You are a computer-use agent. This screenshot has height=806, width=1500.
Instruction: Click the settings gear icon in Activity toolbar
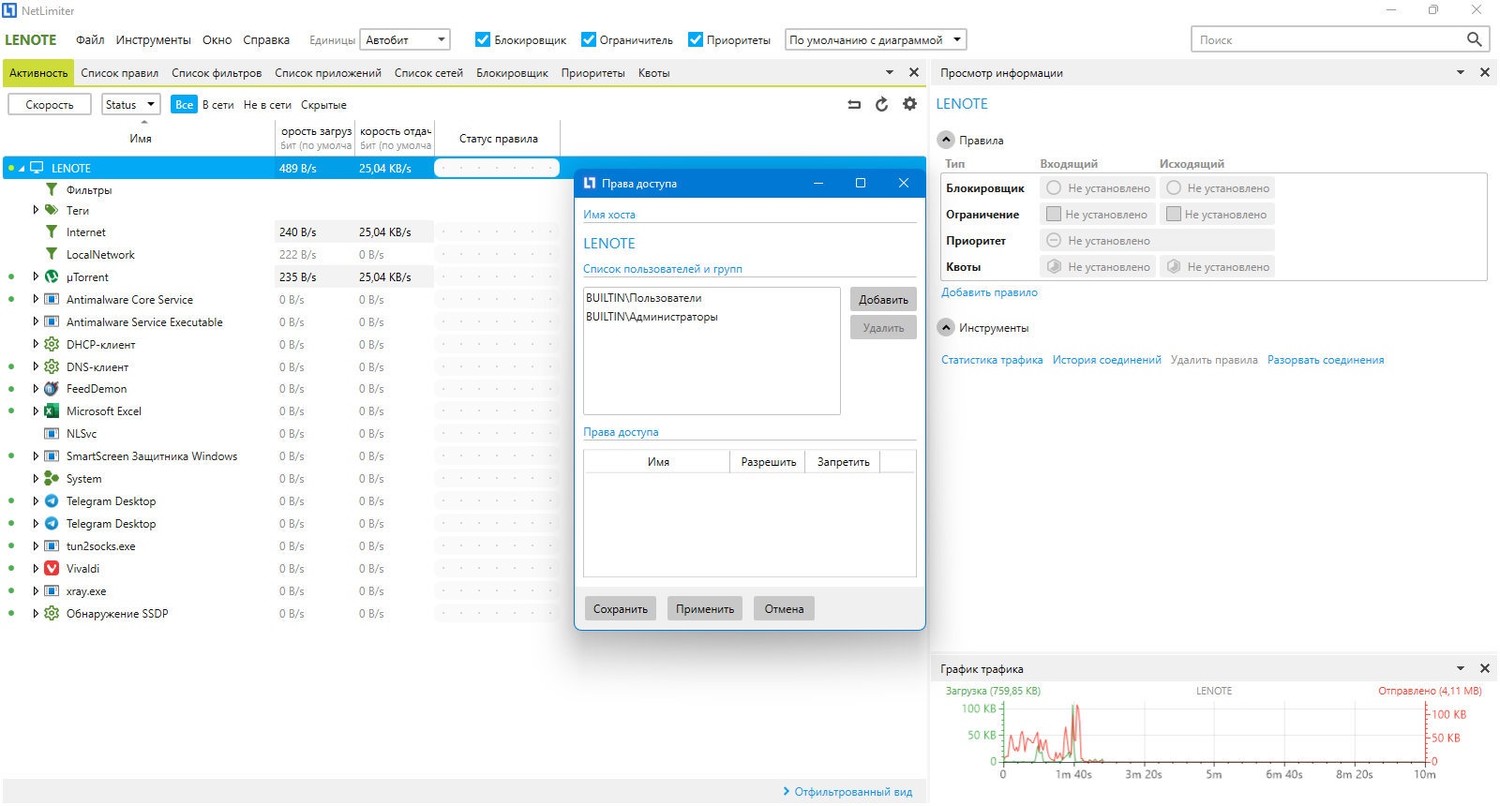click(x=909, y=104)
